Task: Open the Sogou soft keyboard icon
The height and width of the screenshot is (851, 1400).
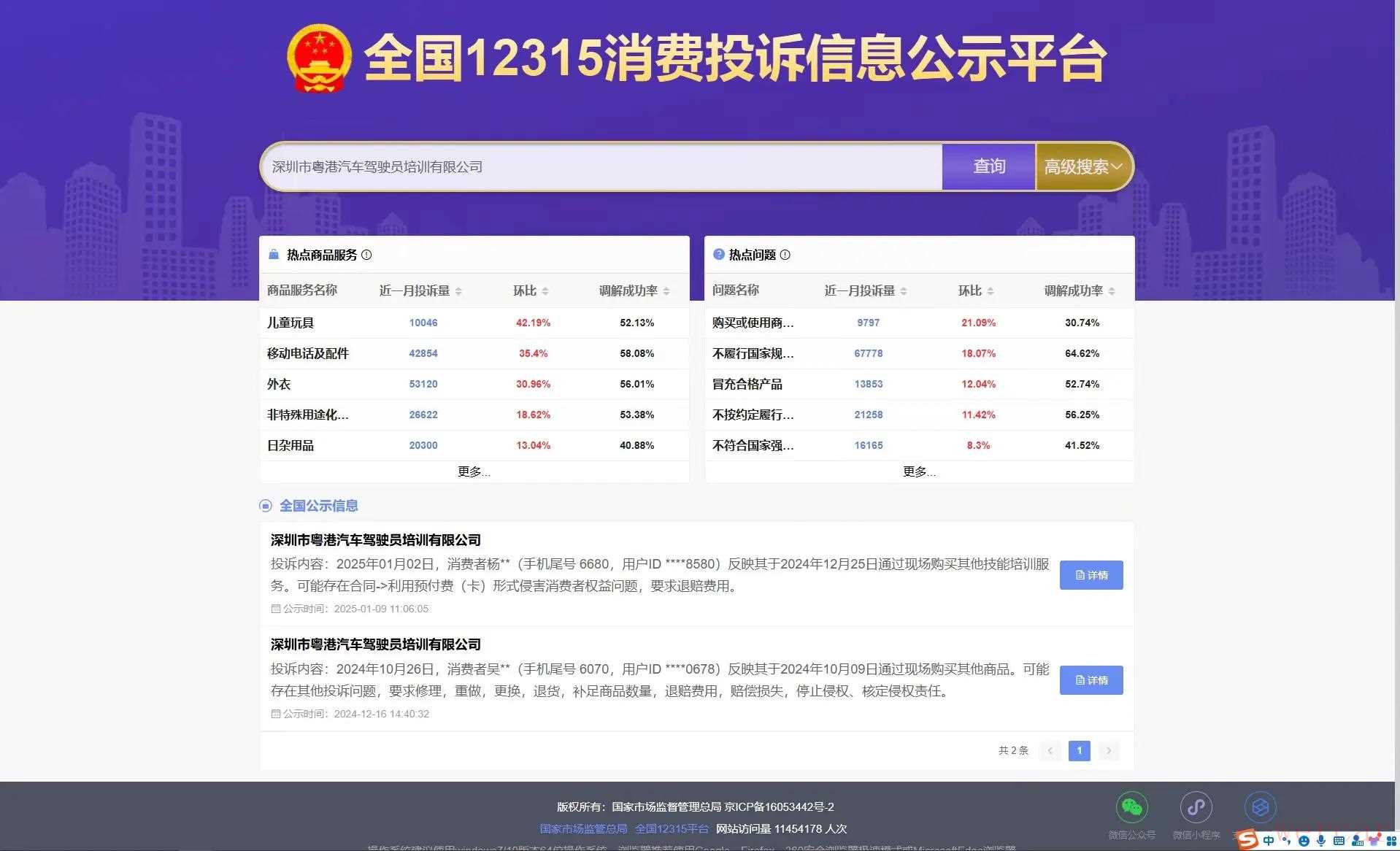Action: point(1339,841)
